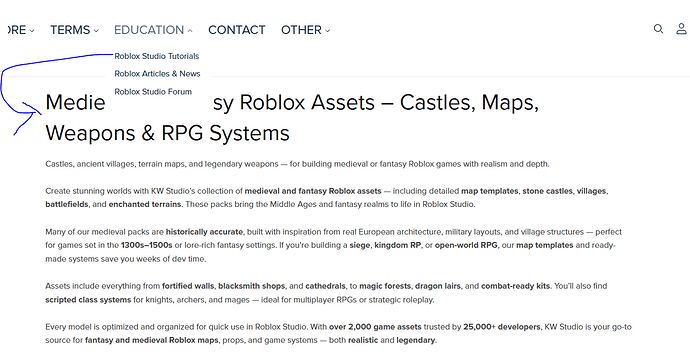Open Roblox Articles & News link
690x364 pixels.
coord(158,74)
